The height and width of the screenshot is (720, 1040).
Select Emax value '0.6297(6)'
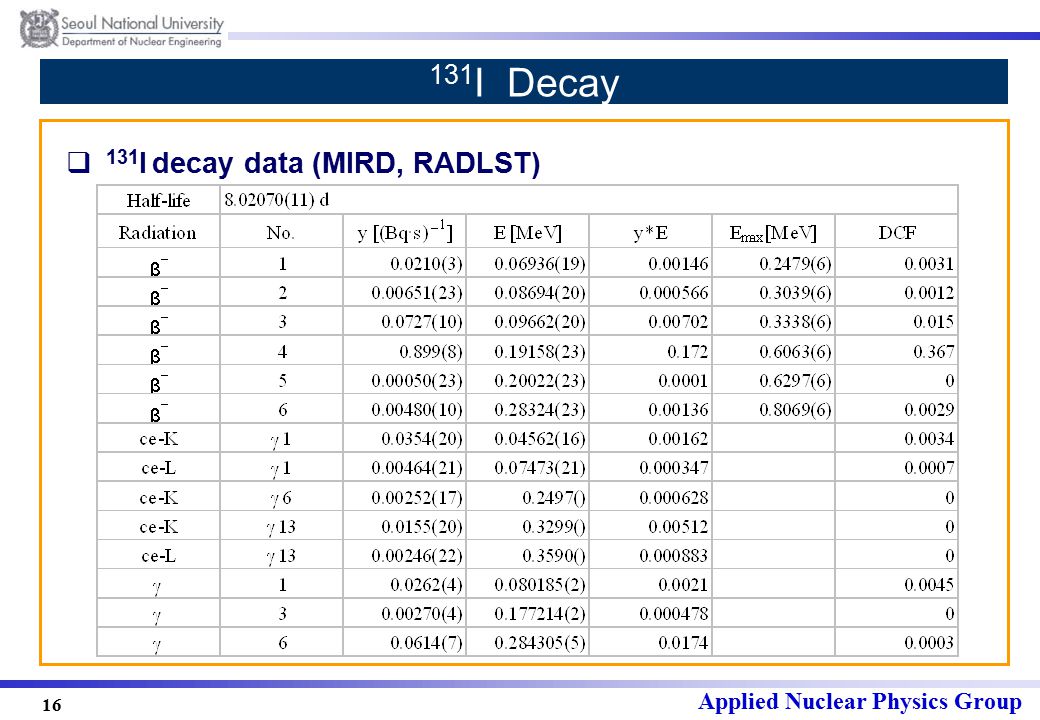[x=795, y=381]
